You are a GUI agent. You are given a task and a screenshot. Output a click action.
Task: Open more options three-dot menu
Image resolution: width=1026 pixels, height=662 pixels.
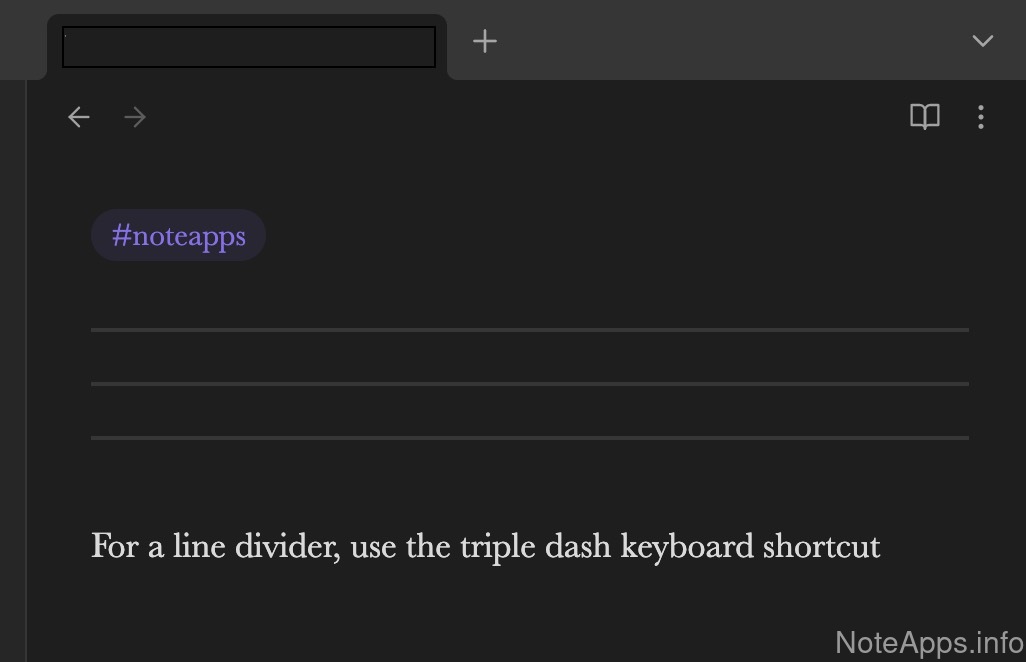980,118
